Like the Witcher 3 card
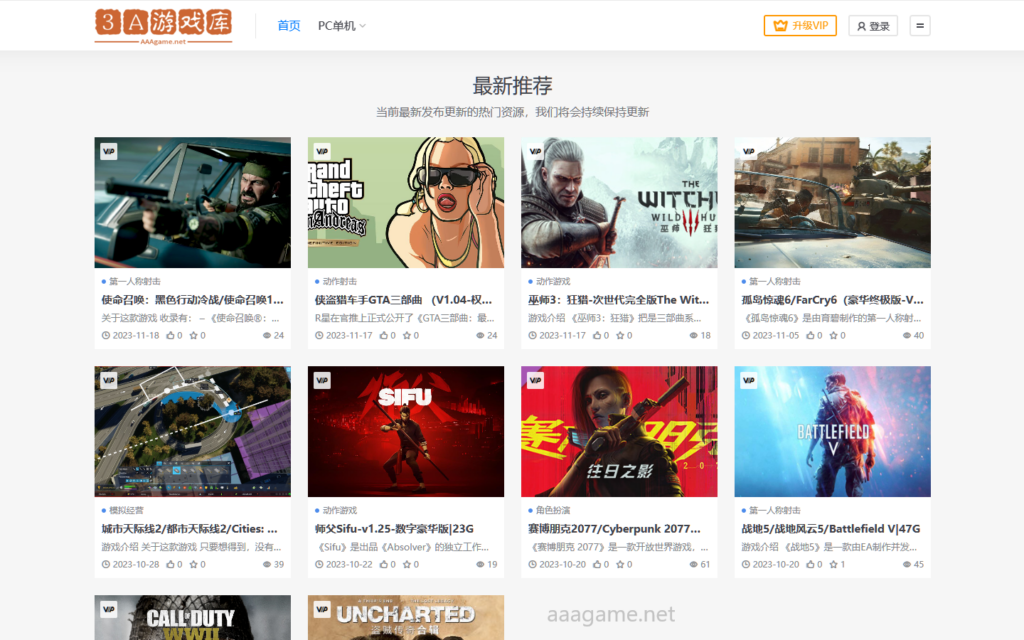The image size is (1024, 640). [597, 335]
